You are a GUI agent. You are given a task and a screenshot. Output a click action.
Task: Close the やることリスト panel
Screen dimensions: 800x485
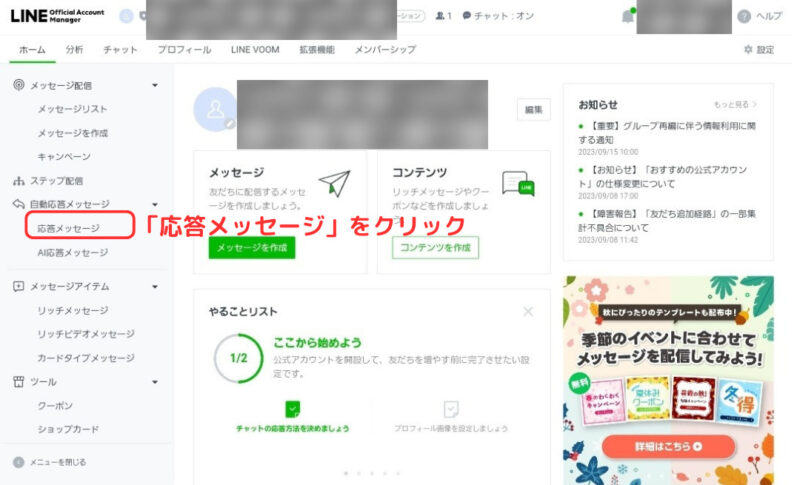pos(528,311)
